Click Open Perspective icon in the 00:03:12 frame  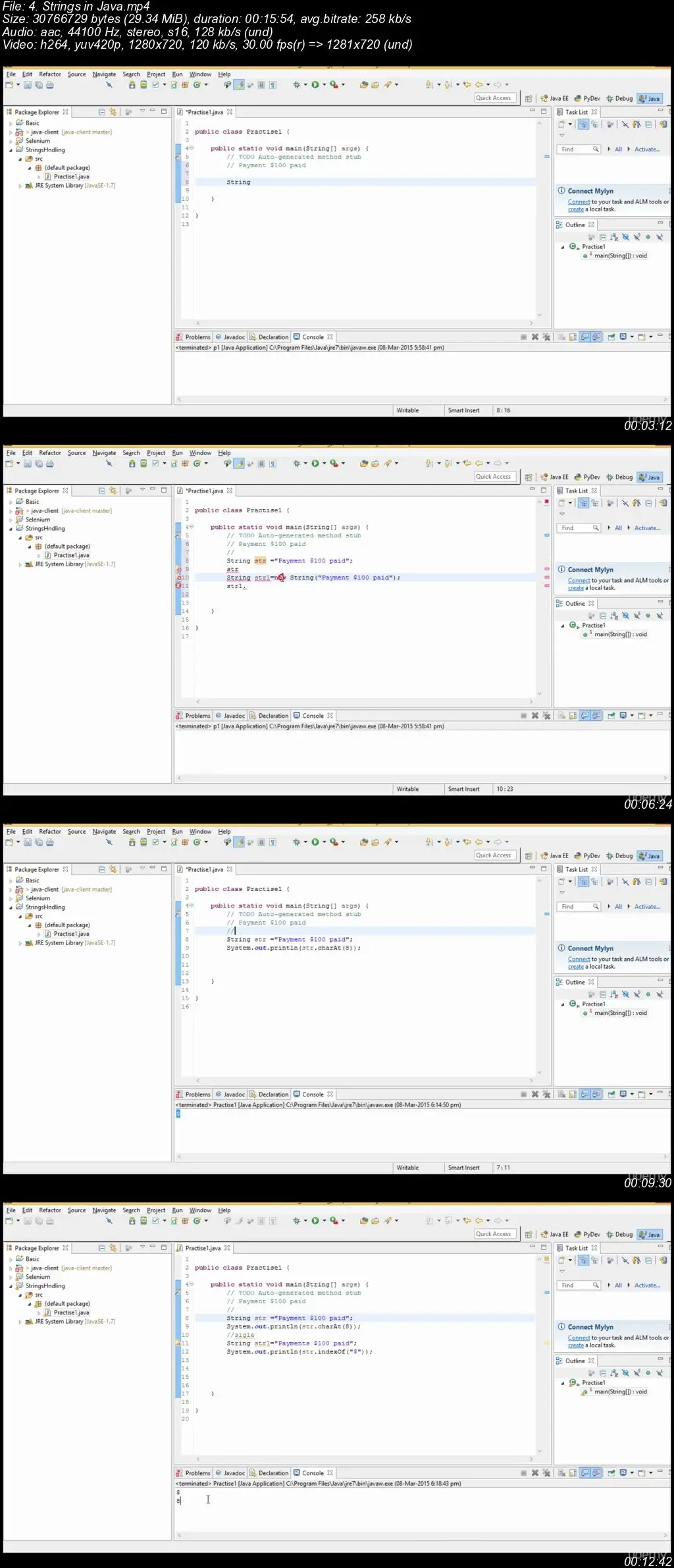pos(529,99)
